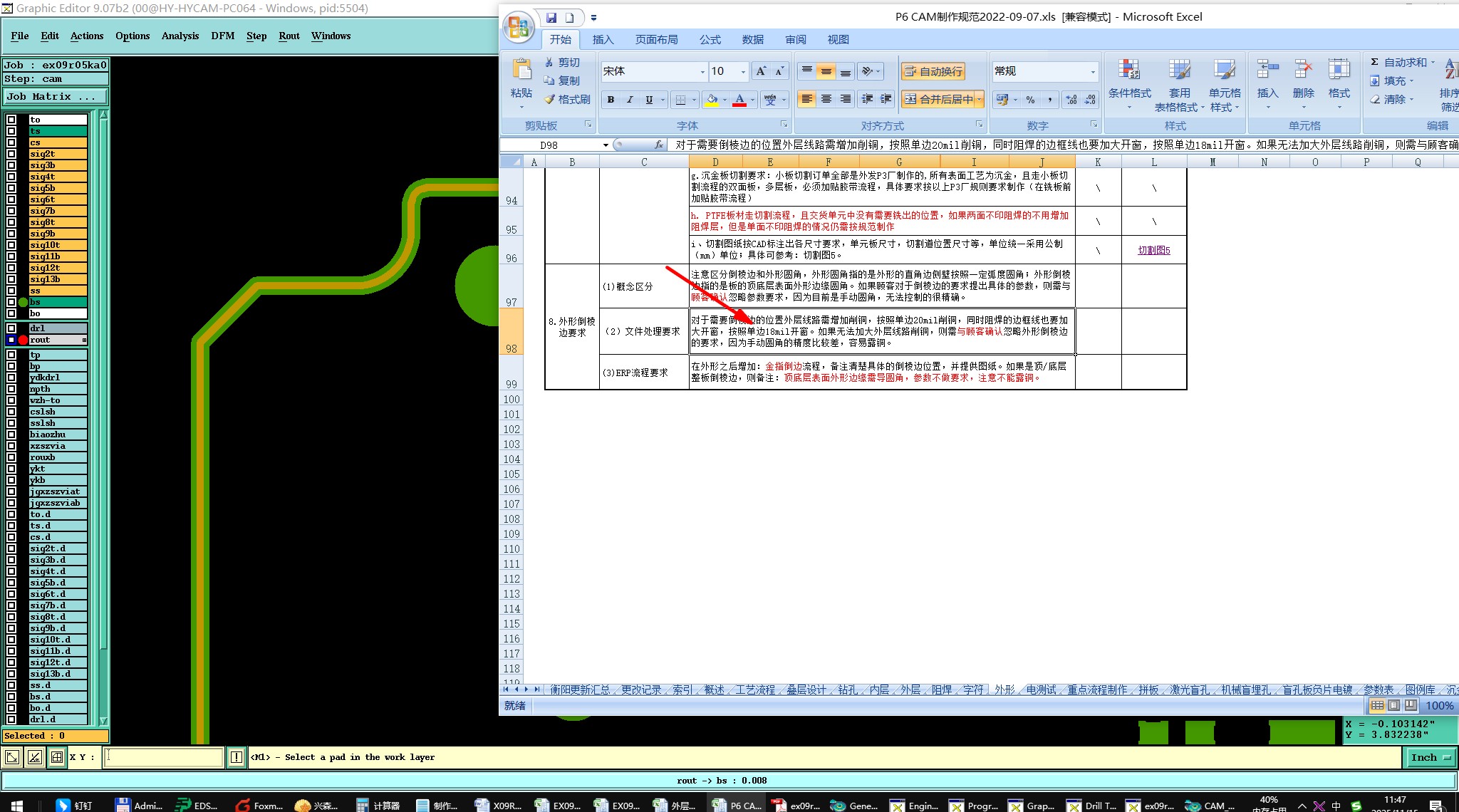Switch to the 钻孔 sheet tab
The image size is (1459, 812).
tap(847, 689)
